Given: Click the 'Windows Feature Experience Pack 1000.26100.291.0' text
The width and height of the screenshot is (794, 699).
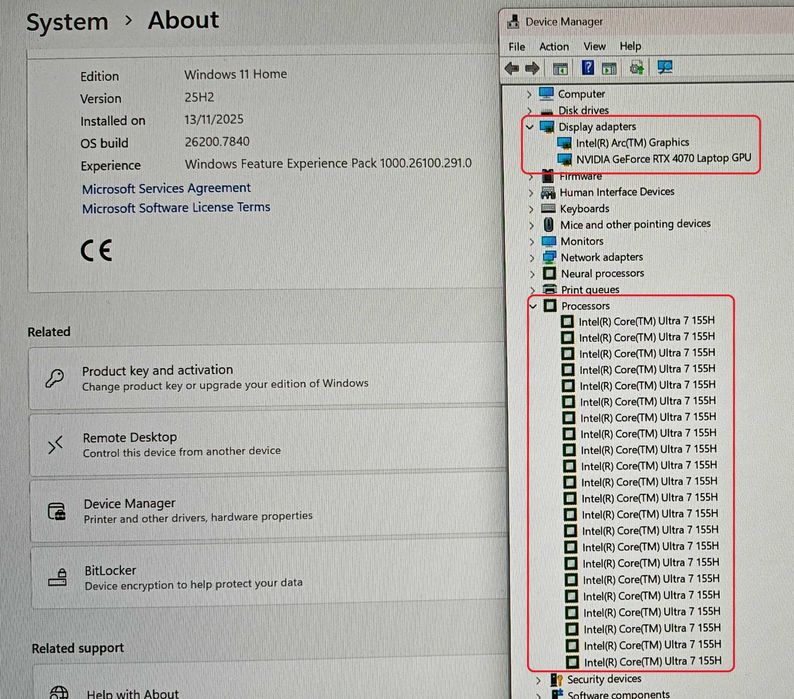Looking at the screenshot, I should tap(328, 164).
